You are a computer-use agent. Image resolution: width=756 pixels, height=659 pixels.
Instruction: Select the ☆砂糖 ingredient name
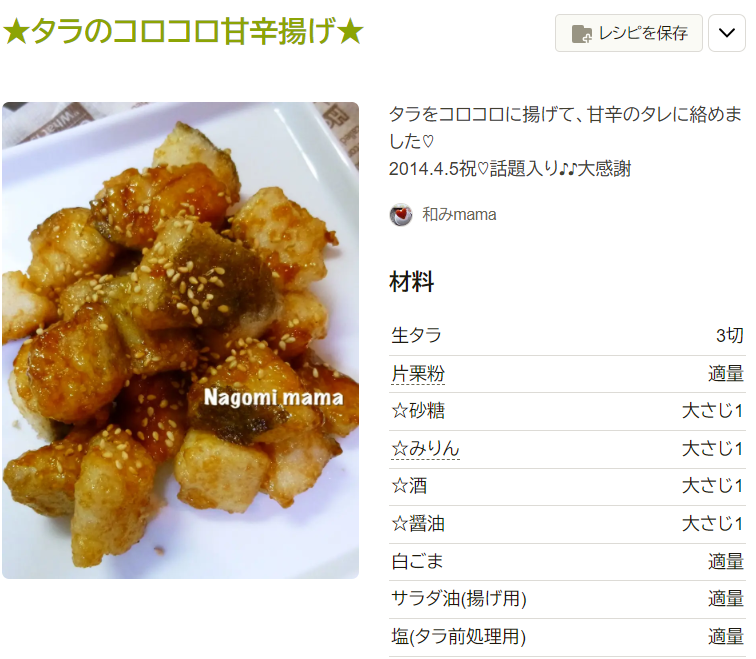point(418,411)
